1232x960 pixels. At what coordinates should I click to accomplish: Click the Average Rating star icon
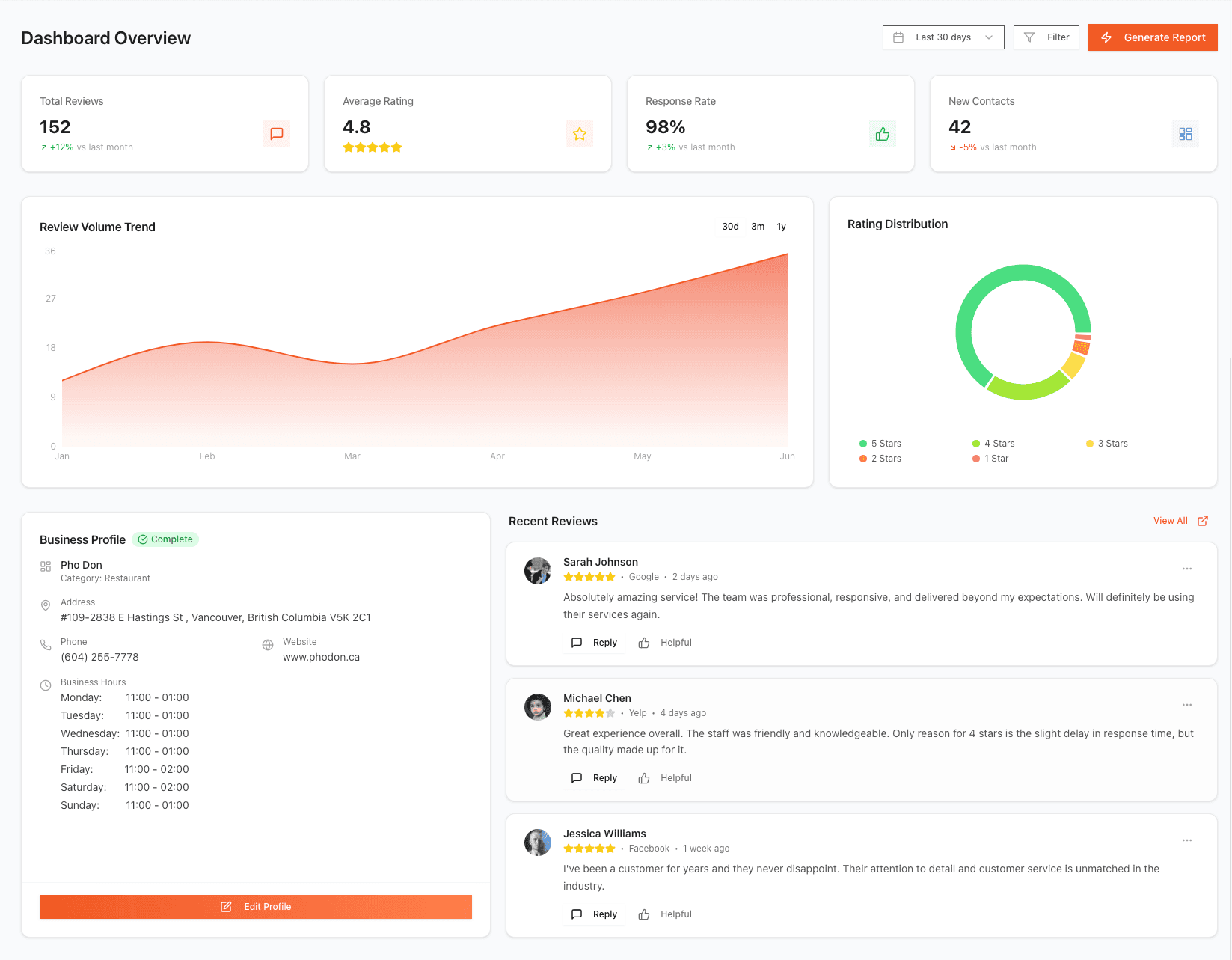tap(580, 134)
